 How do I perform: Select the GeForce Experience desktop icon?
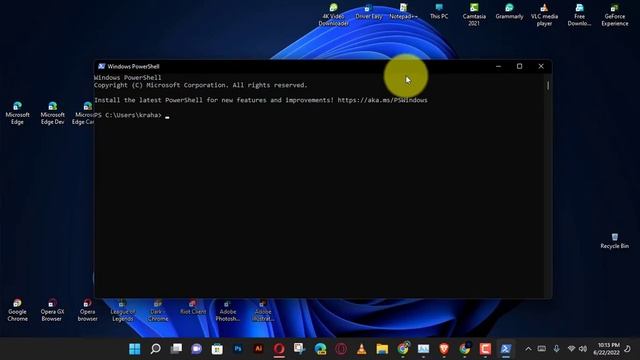click(x=614, y=15)
